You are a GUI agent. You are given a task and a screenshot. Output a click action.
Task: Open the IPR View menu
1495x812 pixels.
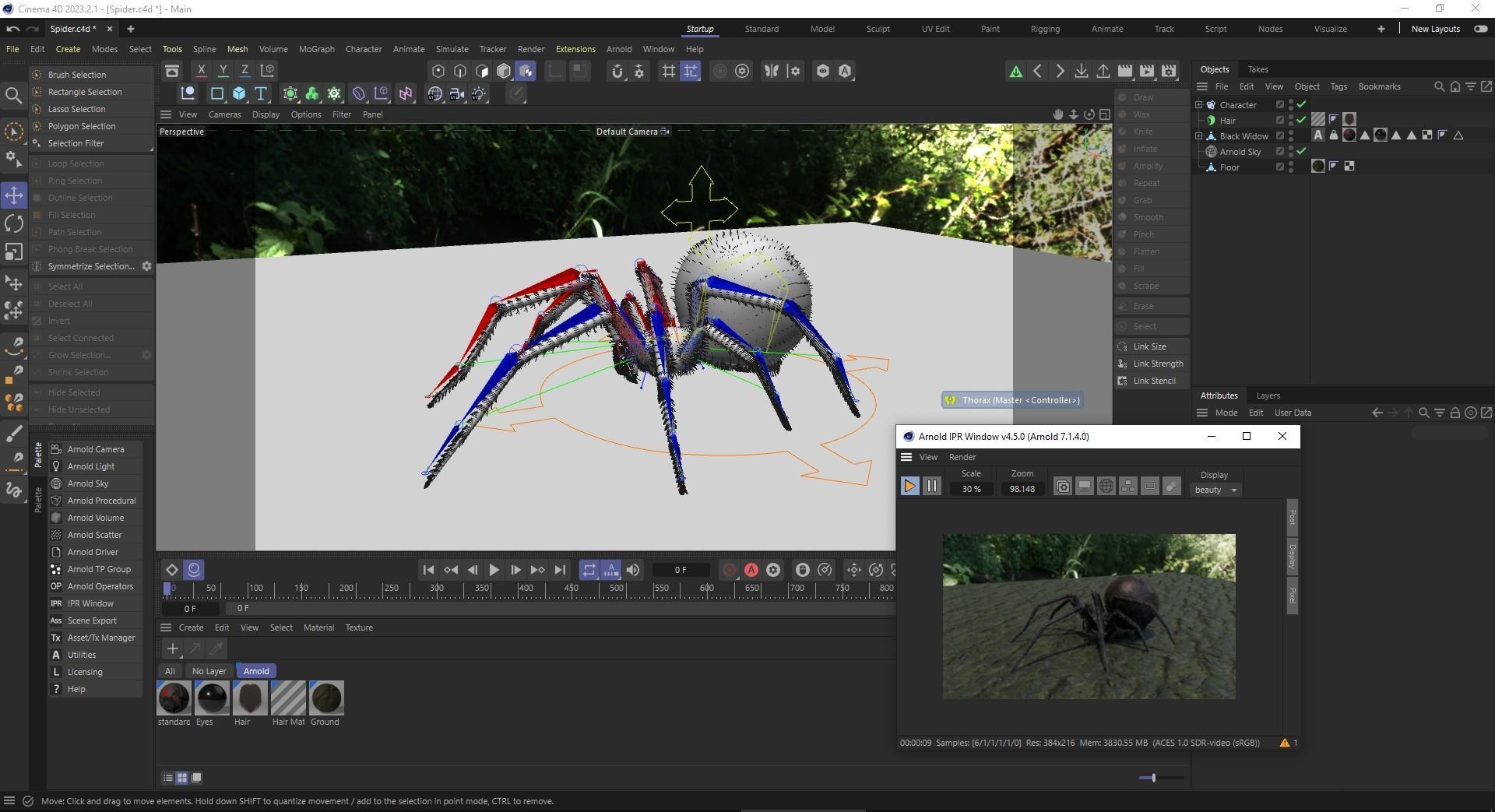tap(928, 457)
